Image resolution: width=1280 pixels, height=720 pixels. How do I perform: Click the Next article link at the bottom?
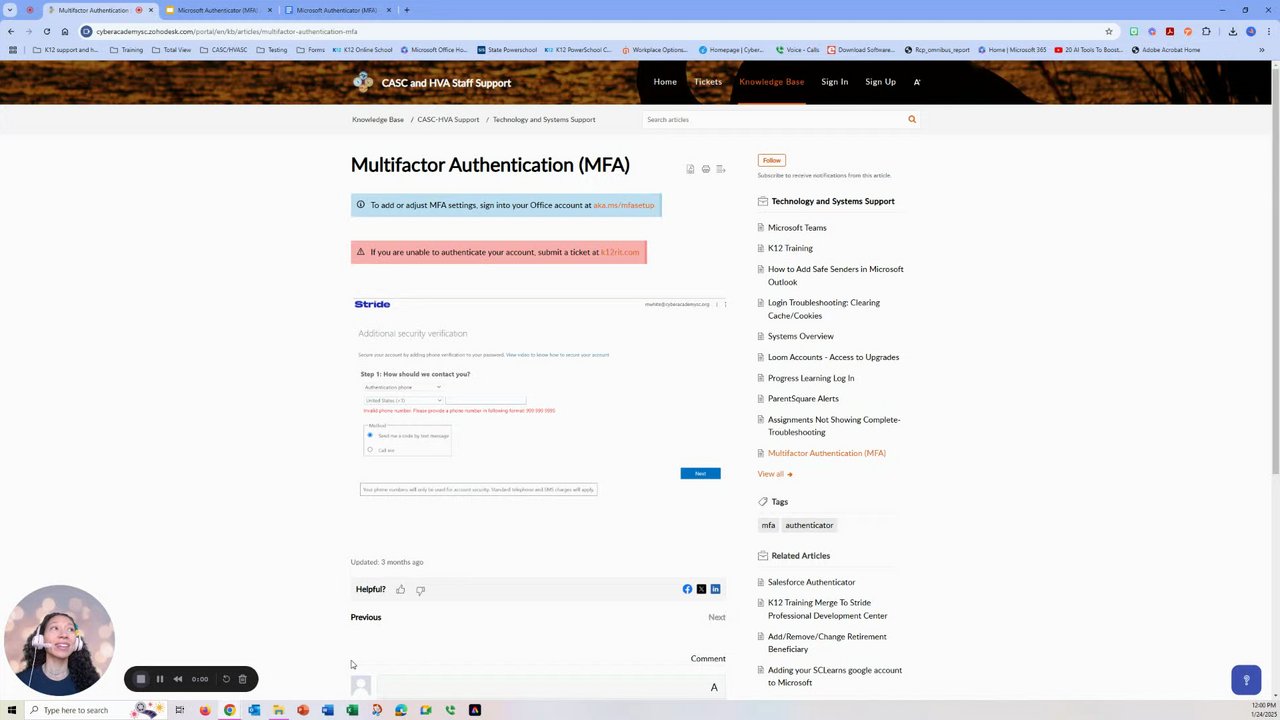[717, 617]
